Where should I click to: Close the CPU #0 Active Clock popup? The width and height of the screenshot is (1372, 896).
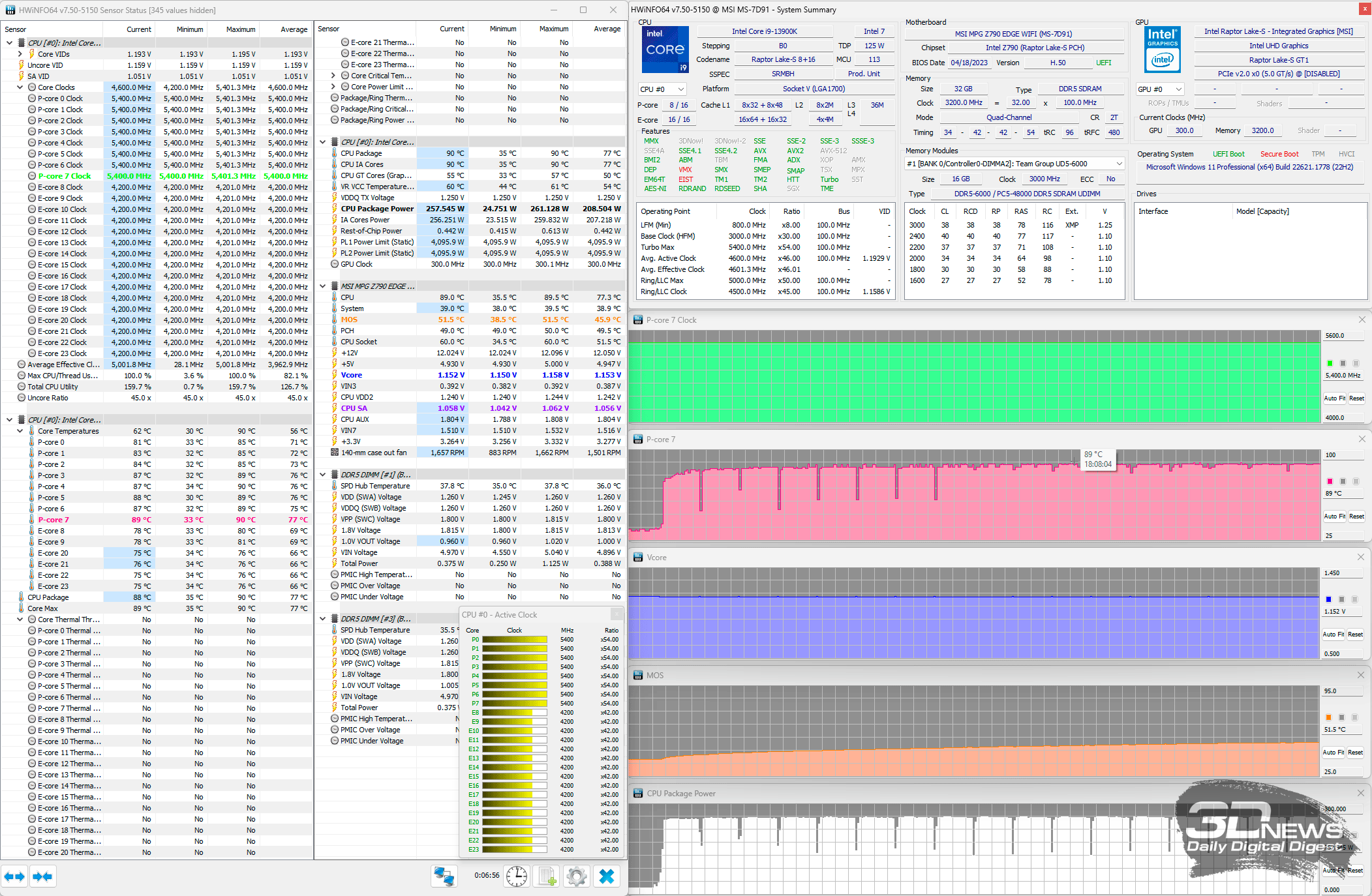(616, 614)
